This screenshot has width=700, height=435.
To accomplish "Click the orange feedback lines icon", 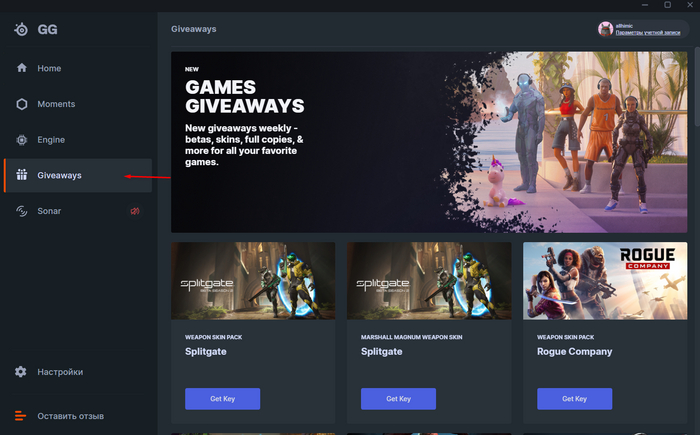I will [21, 416].
